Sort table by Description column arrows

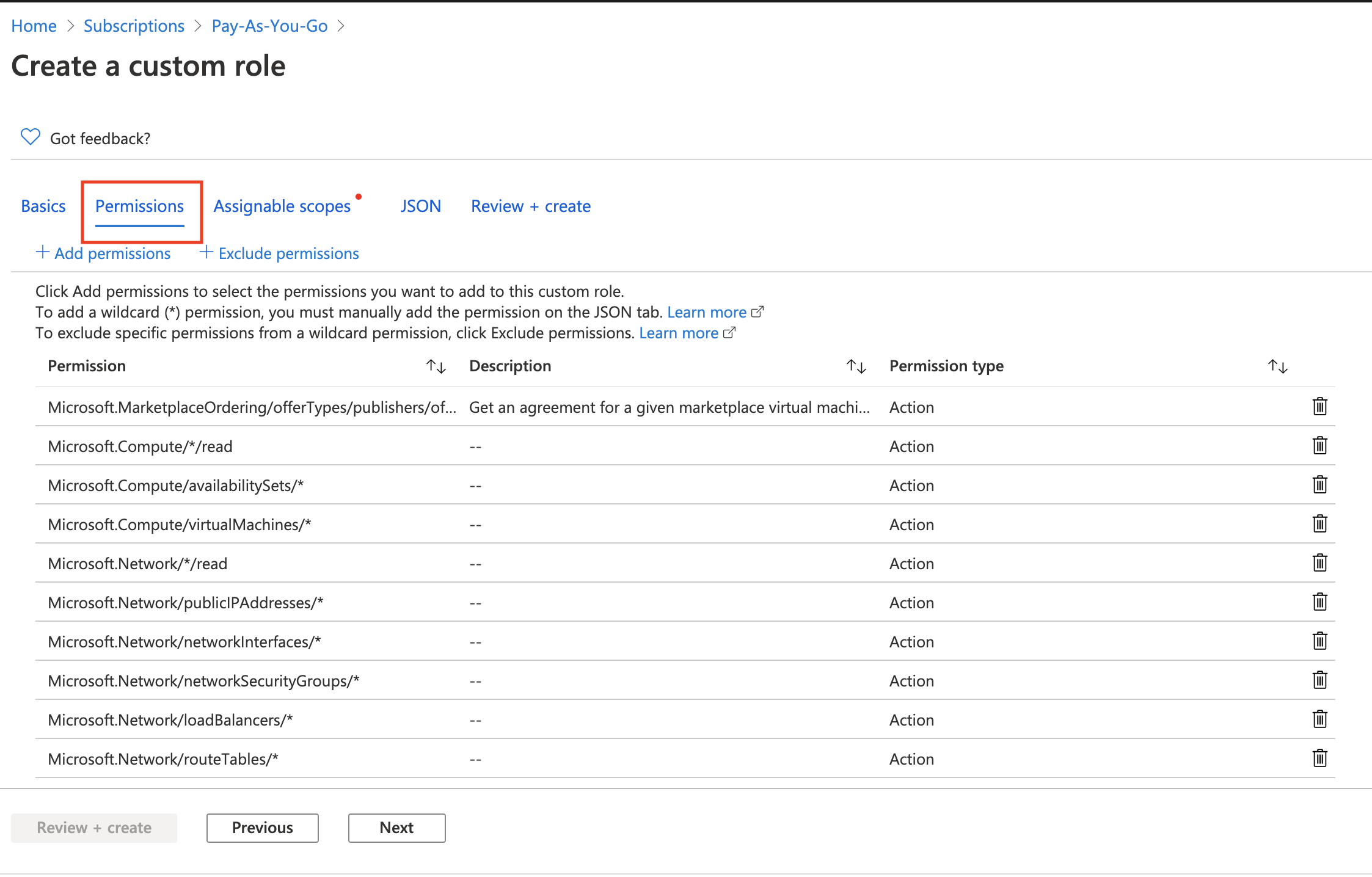pyautogui.click(x=856, y=366)
